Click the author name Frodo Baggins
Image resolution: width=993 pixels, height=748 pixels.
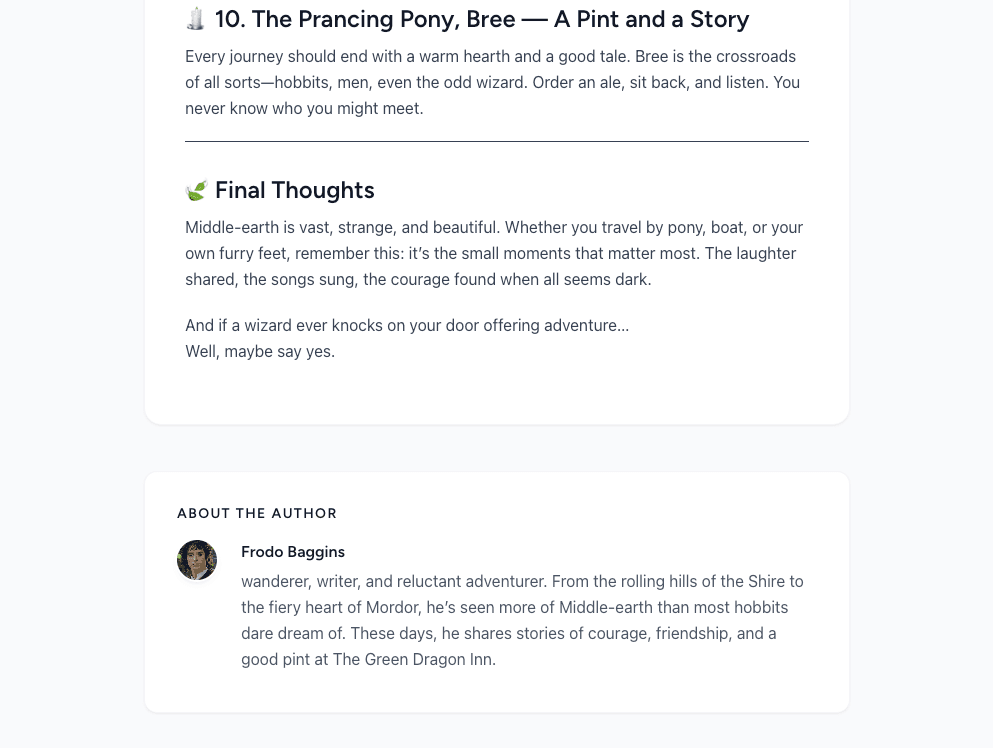(x=292, y=552)
